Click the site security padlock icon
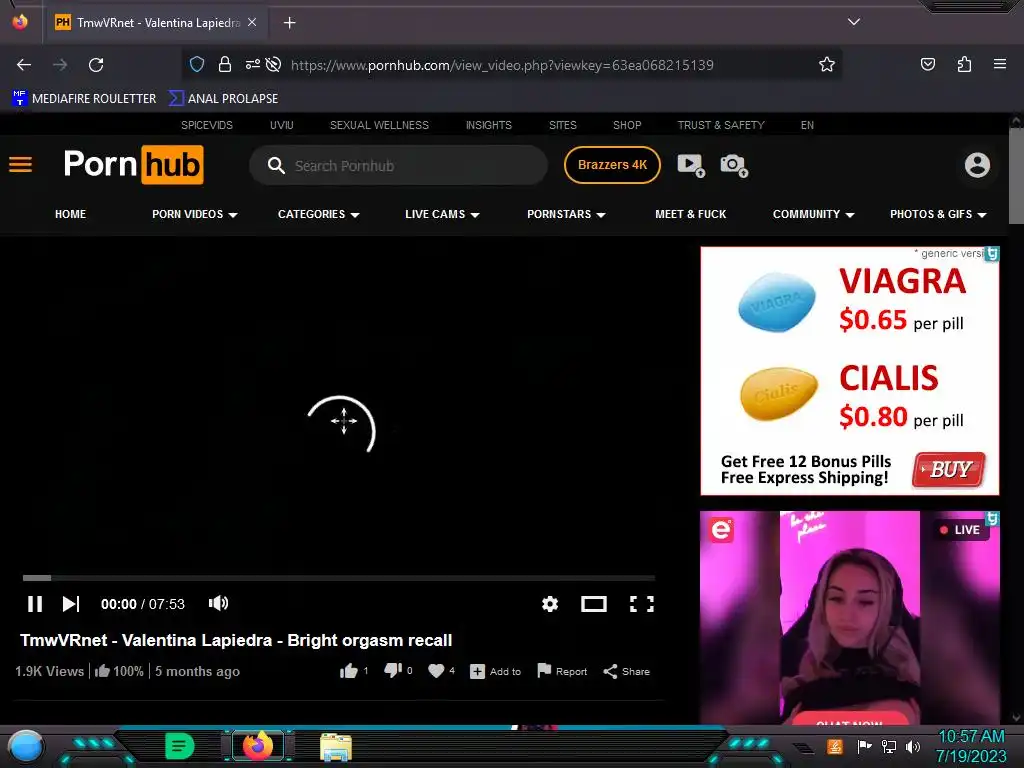1024x768 pixels. 225,64
